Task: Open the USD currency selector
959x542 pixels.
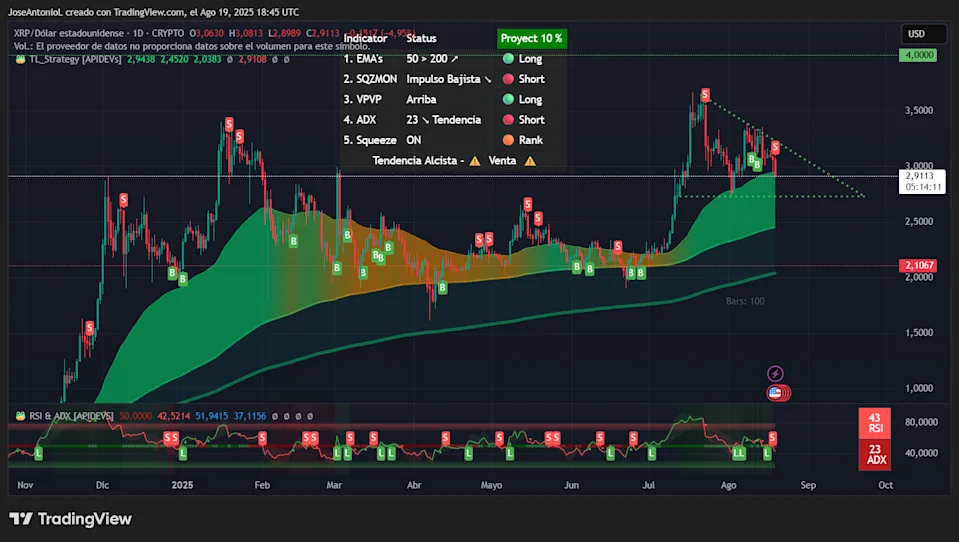Action: (x=916, y=34)
